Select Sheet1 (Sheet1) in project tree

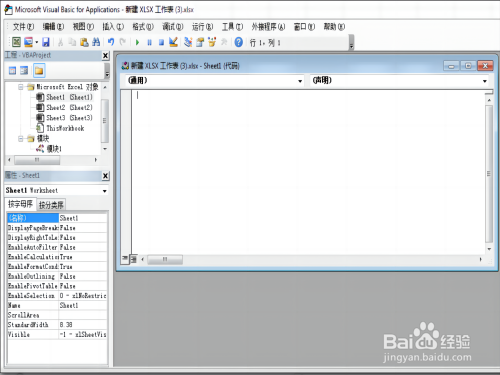pyautogui.click(x=64, y=97)
